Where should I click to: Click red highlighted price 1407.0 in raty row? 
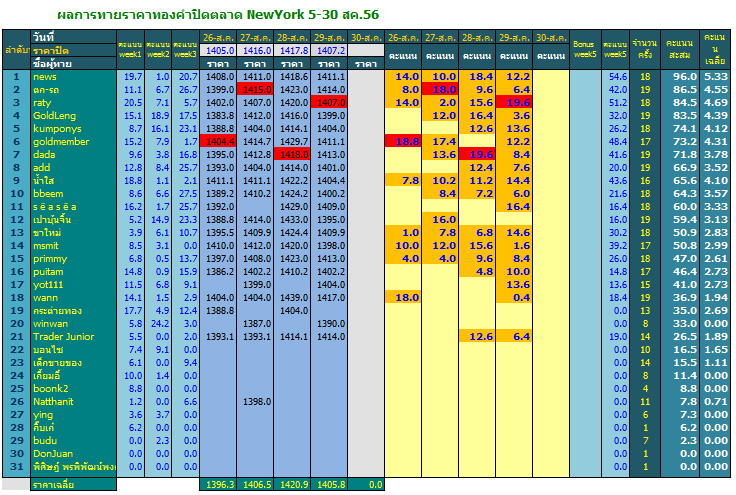[329, 103]
